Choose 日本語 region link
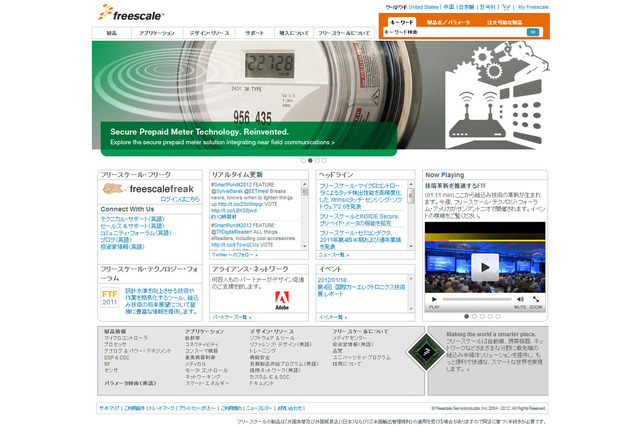The image size is (640, 426). 467,7
